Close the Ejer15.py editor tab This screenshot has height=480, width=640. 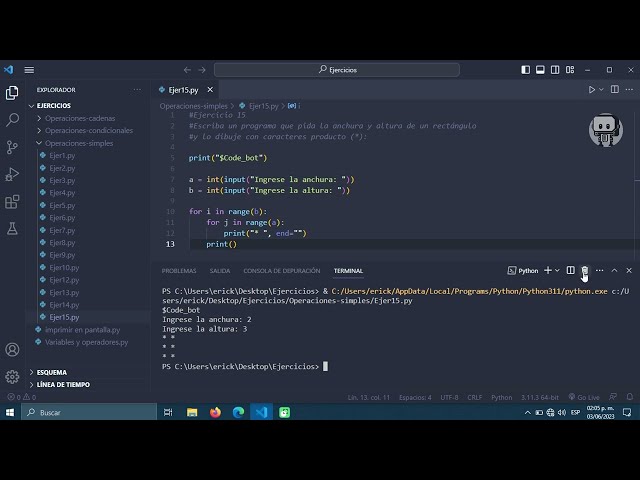point(210,89)
